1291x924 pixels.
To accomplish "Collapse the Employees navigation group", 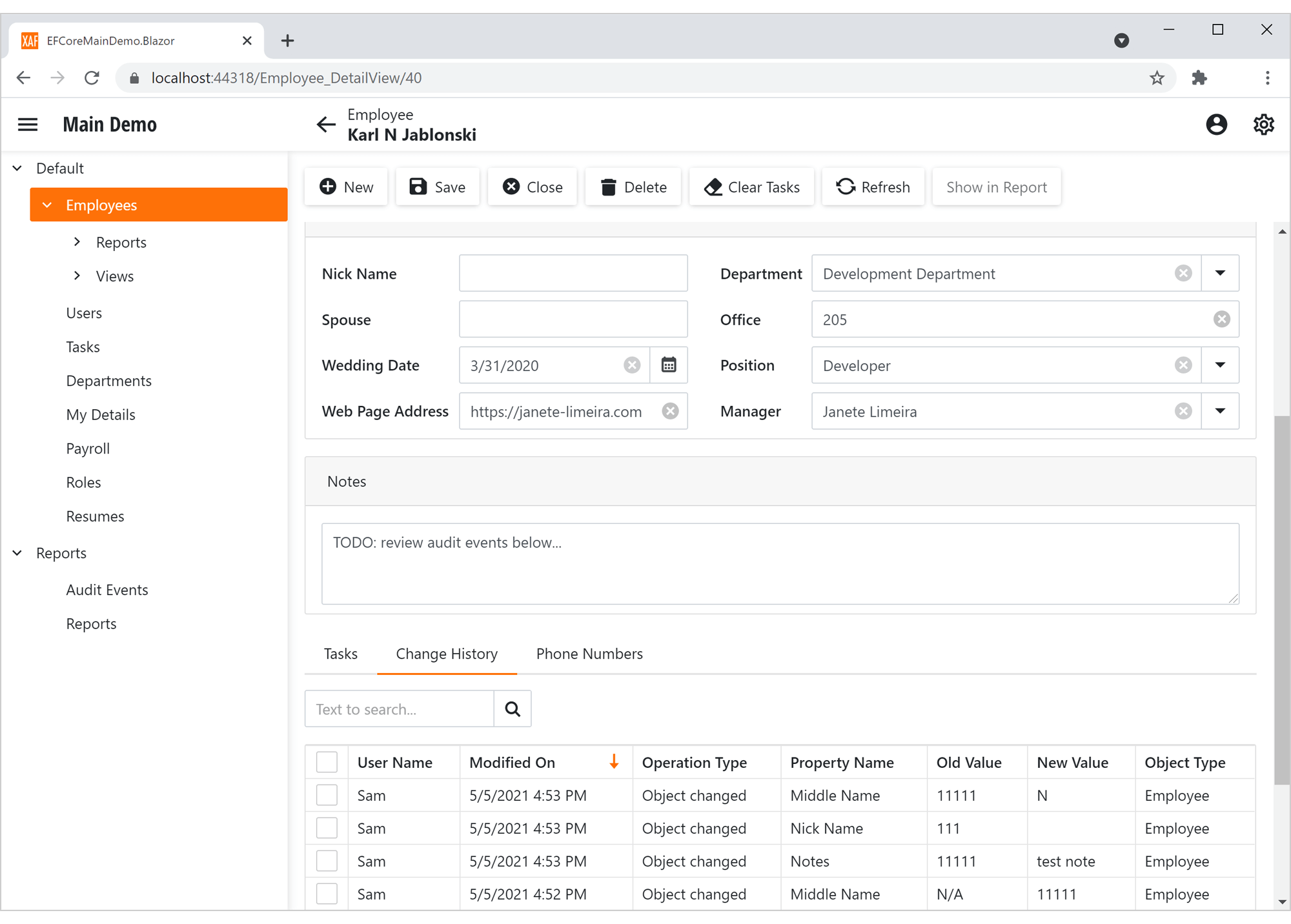I will tap(47, 205).
